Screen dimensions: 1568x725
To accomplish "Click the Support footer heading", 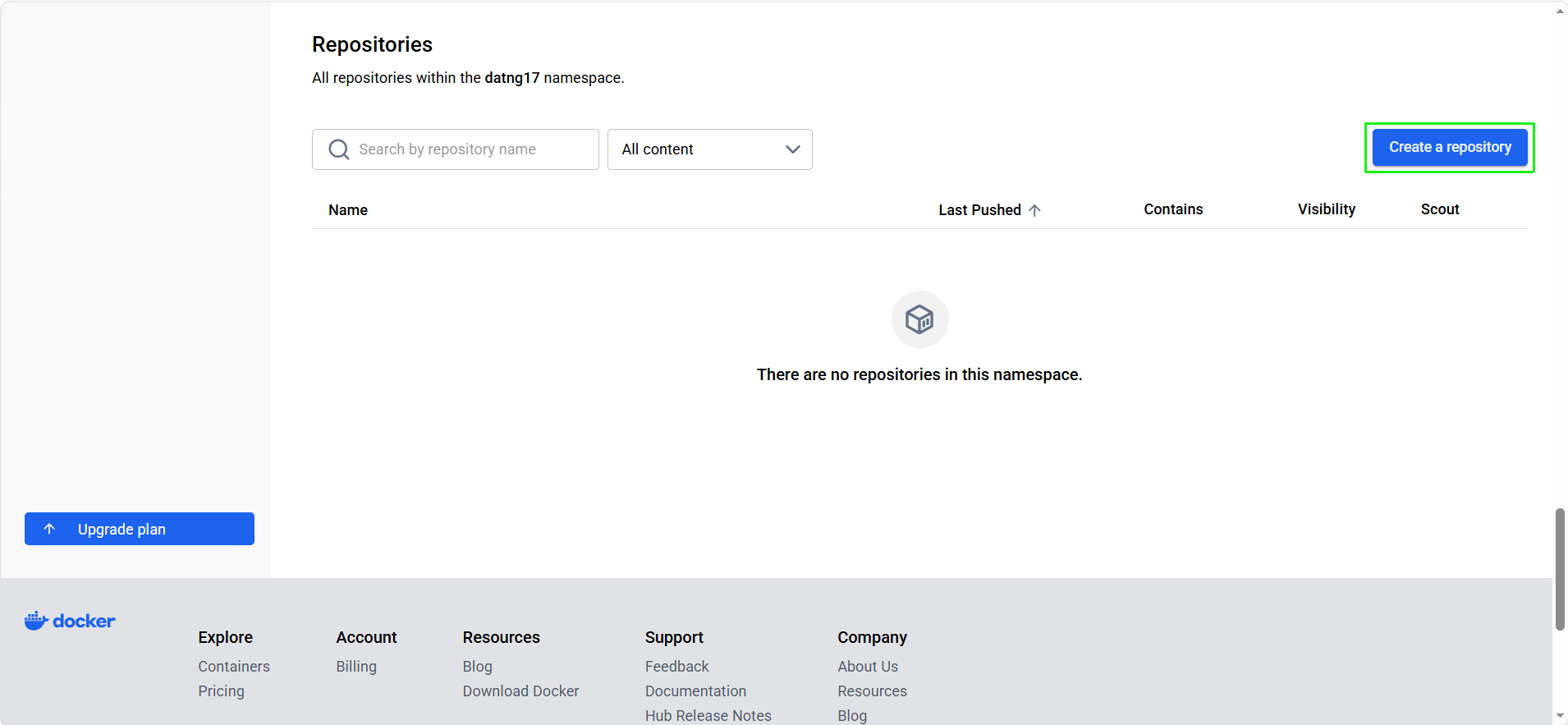I will pos(674,637).
